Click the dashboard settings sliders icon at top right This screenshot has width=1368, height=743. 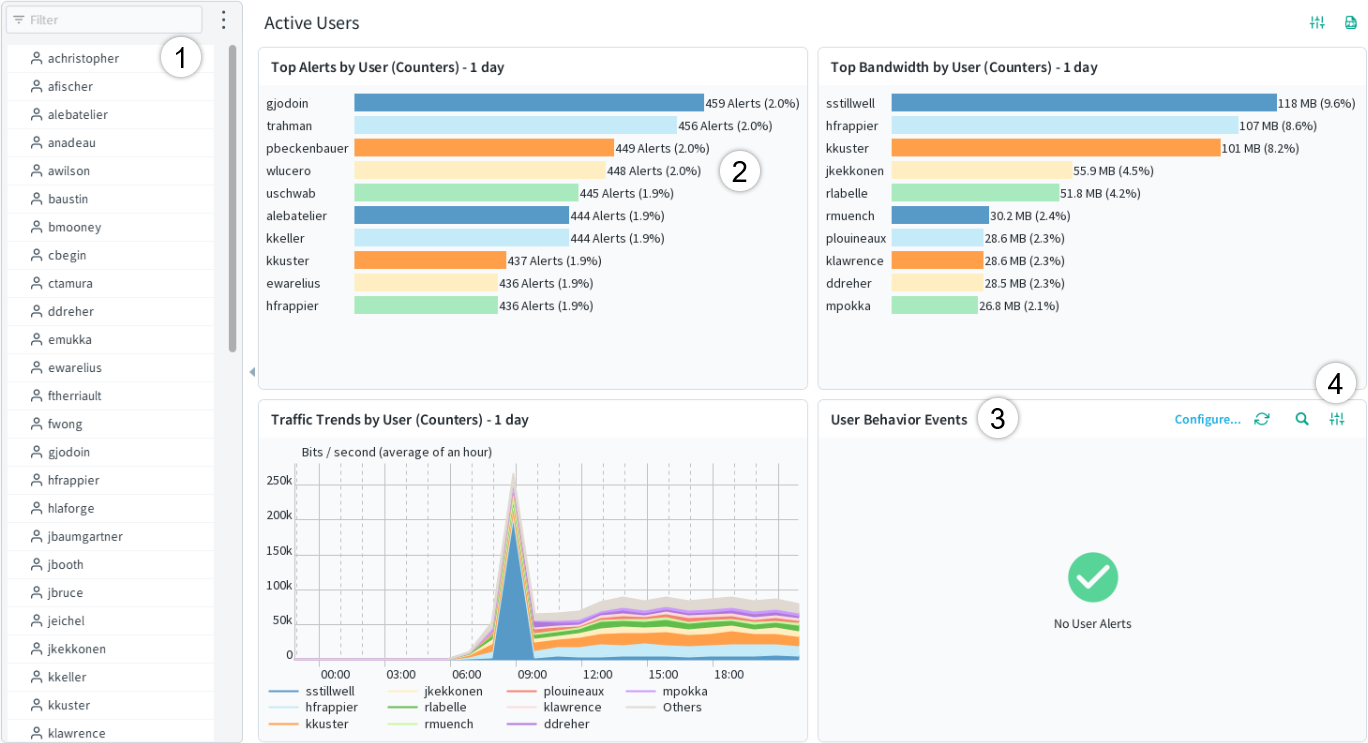(x=1317, y=23)
